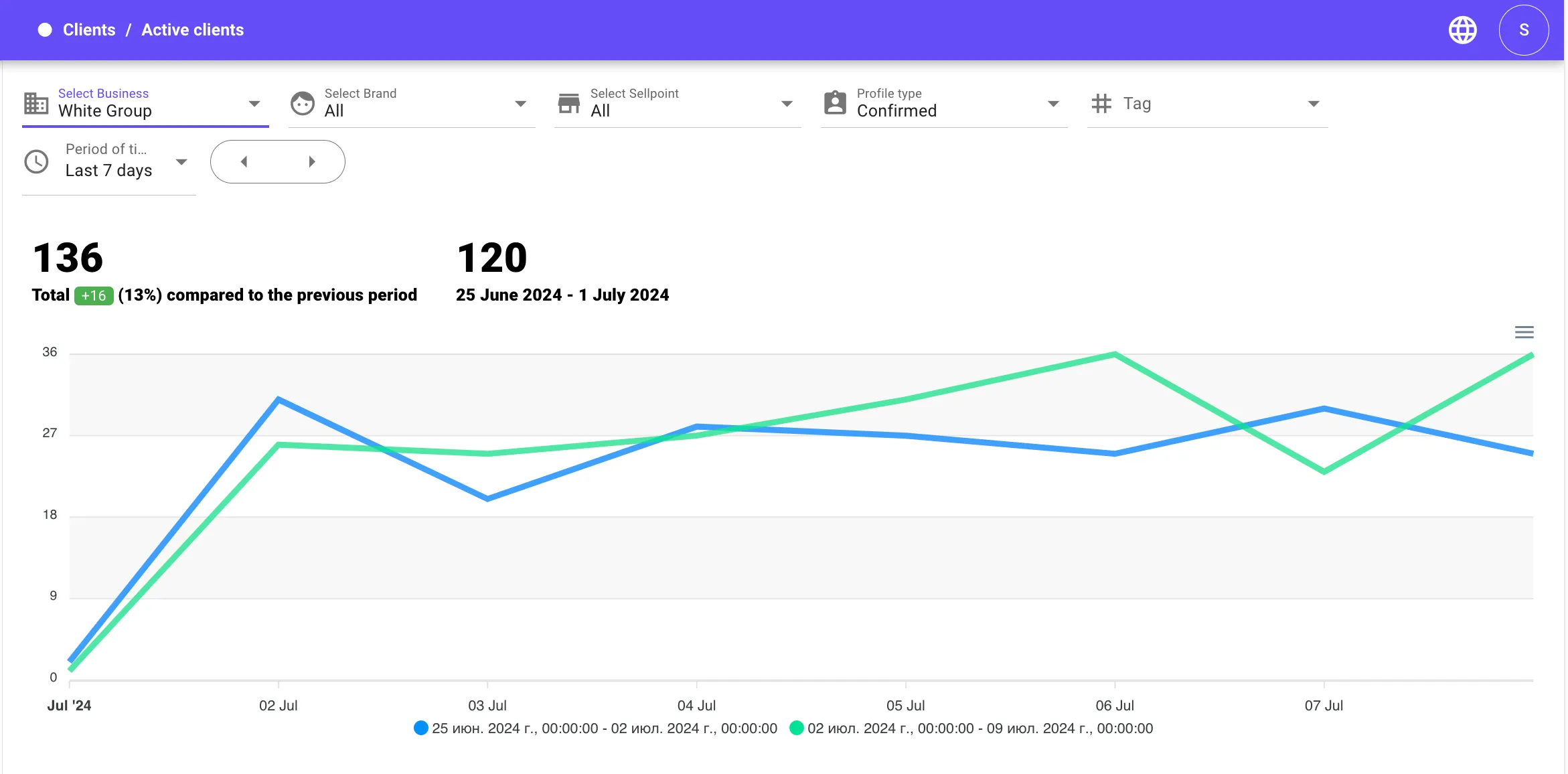Click the clock period icon

pyautogui.click(x=37, y=161)
